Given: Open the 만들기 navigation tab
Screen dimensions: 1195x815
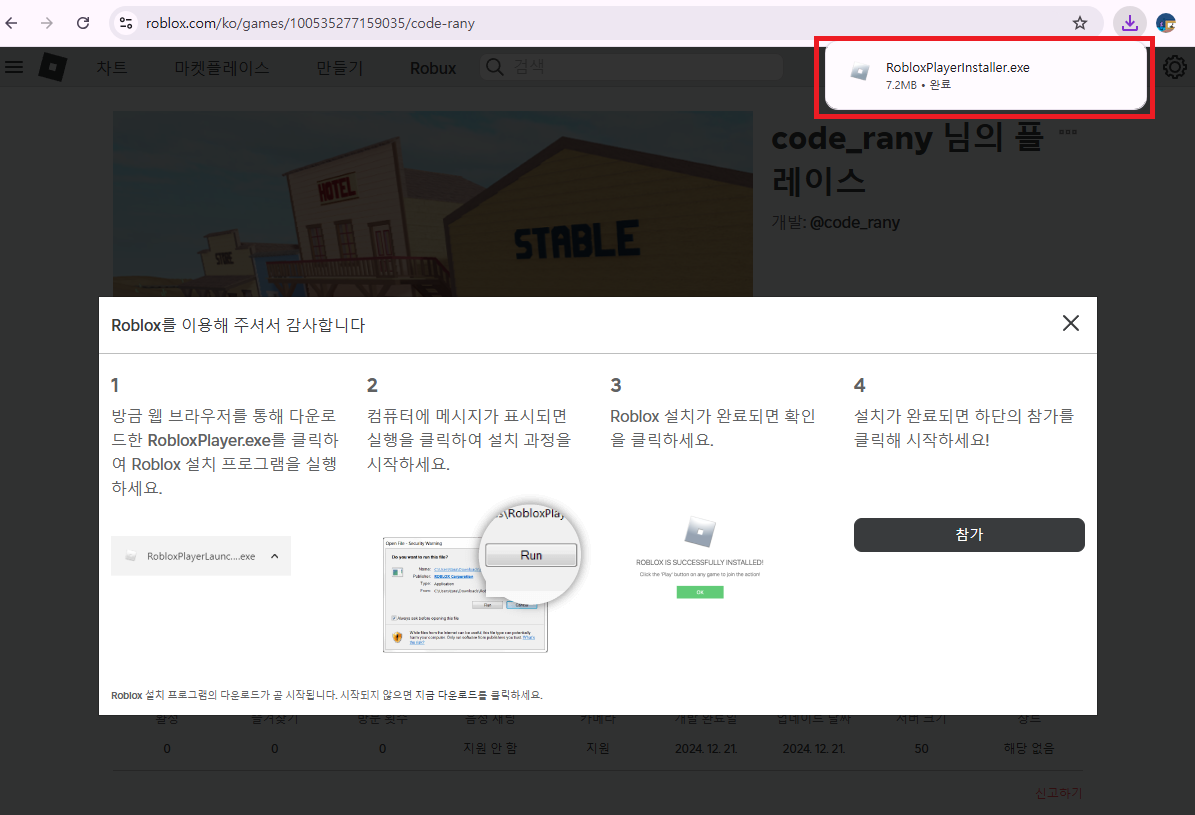Looking at the screenshot, I should click(x=340, y=68).
